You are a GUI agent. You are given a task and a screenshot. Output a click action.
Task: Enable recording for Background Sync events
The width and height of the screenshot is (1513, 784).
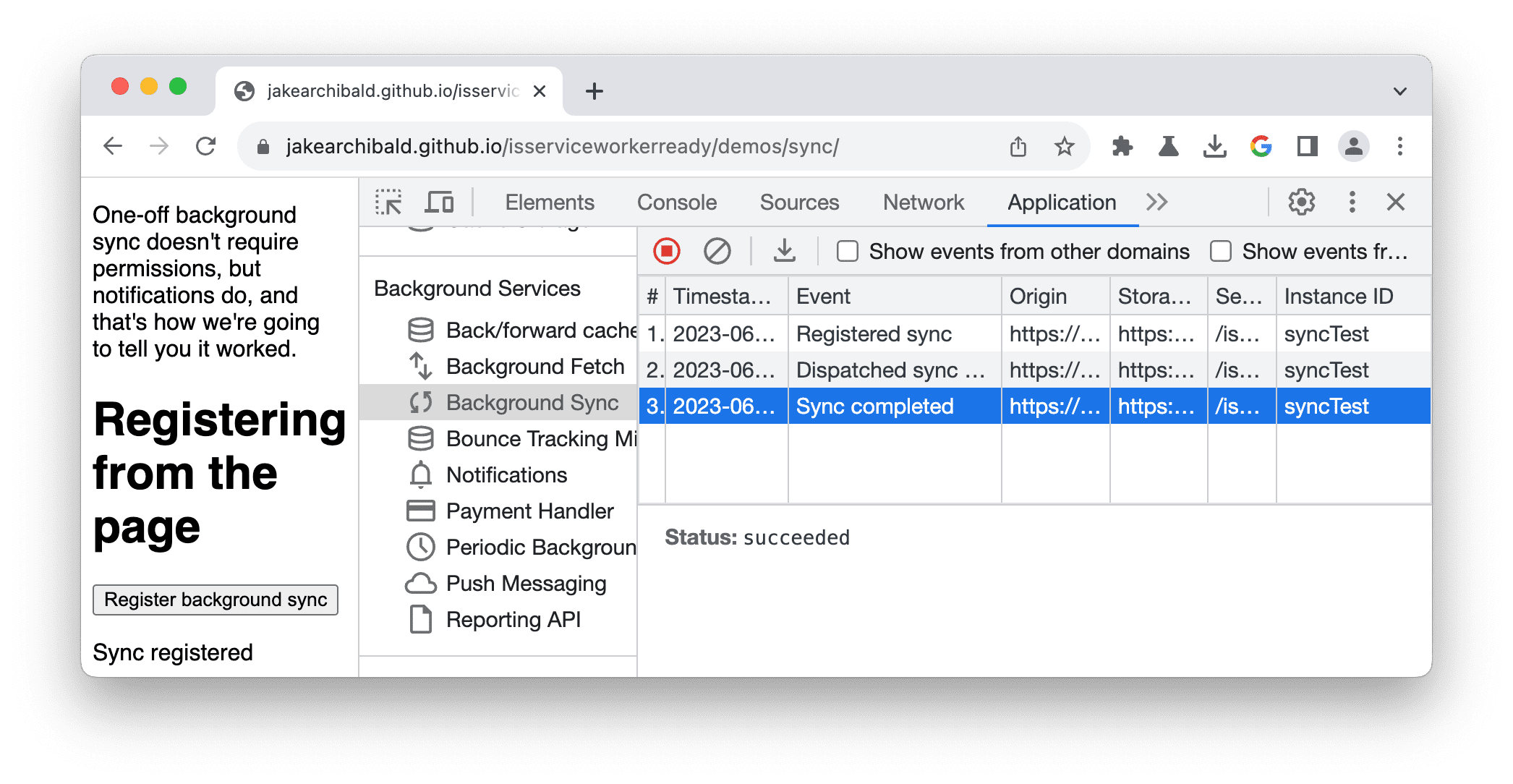(x=666, y=251)
